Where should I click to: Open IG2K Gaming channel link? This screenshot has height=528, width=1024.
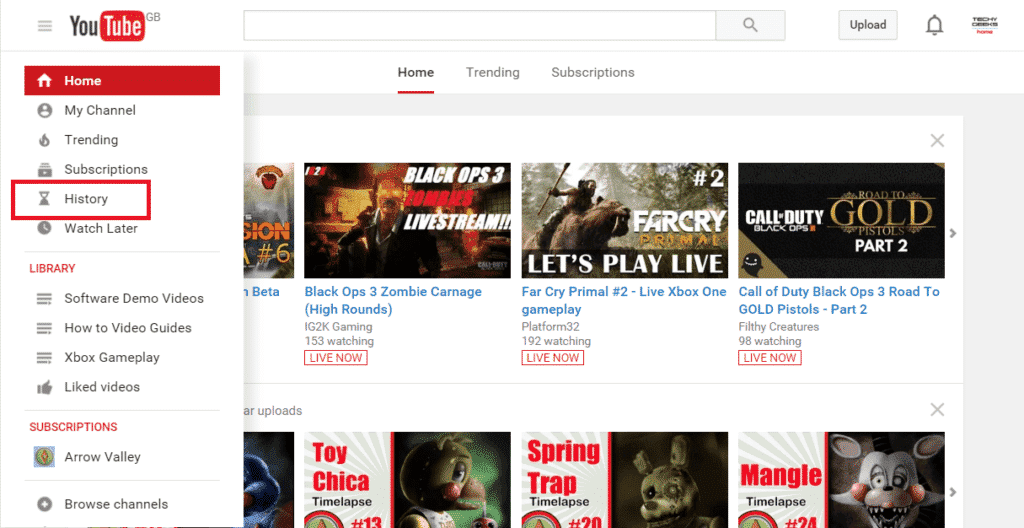click(x=338, y=327)
